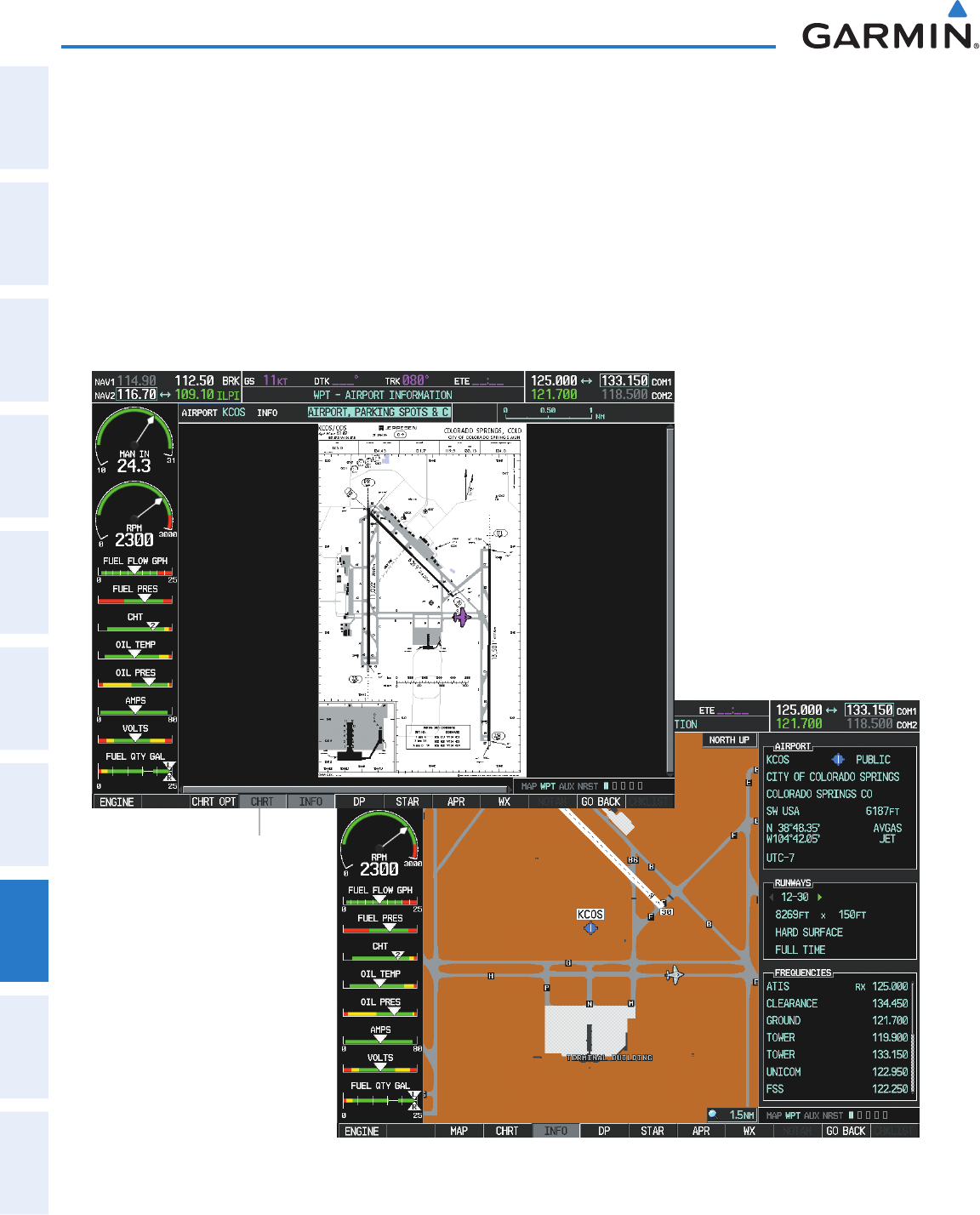Select the INFO softkey on chart screen

[x=311, y=802]
